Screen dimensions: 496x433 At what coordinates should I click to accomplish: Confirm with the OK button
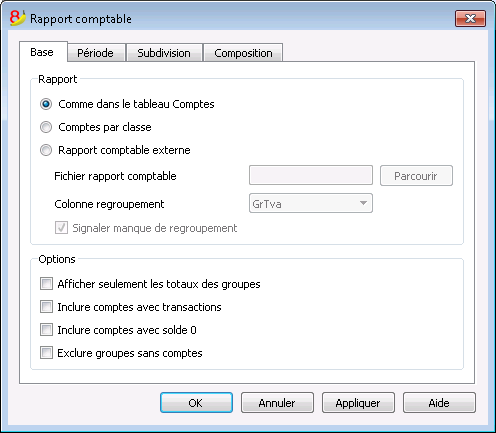click(x=196, y=403)
